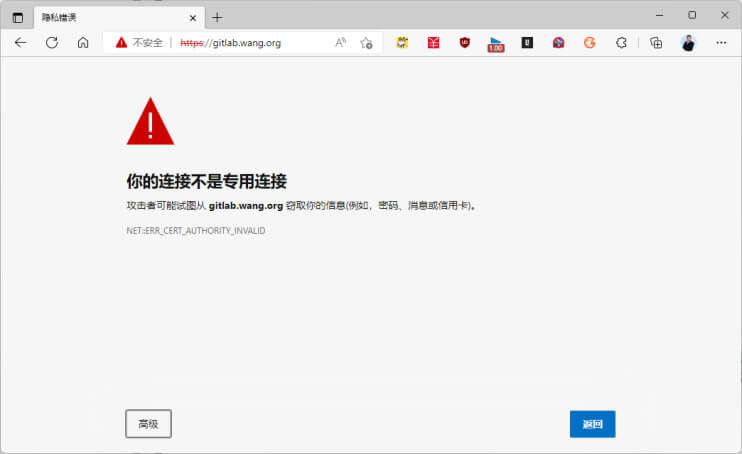The width and height of the screenshot is (742, 454).
Task: Click the 高级 button
Action: pyautogui.click(x=149, y=424)
